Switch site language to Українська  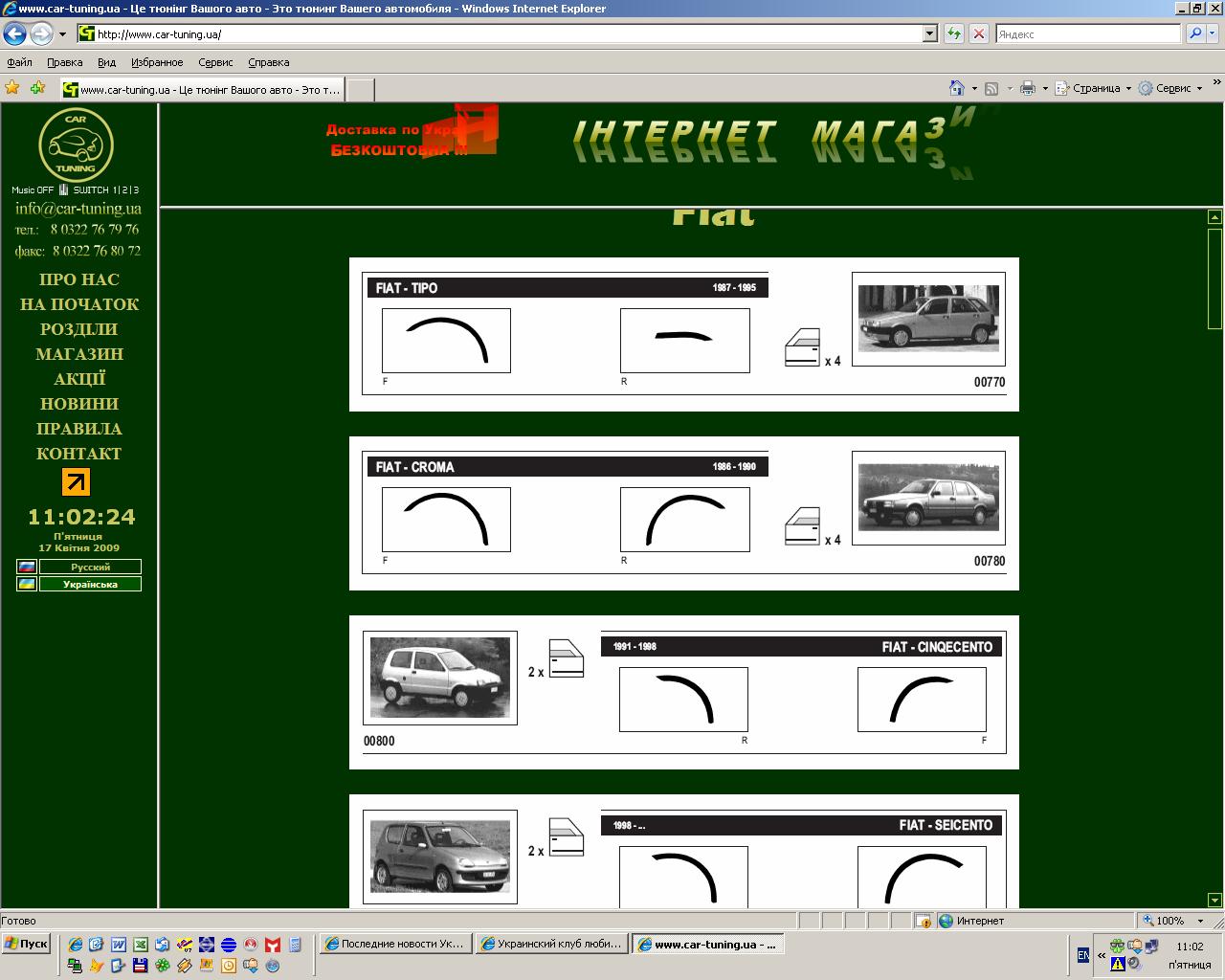tap(90, 584)
